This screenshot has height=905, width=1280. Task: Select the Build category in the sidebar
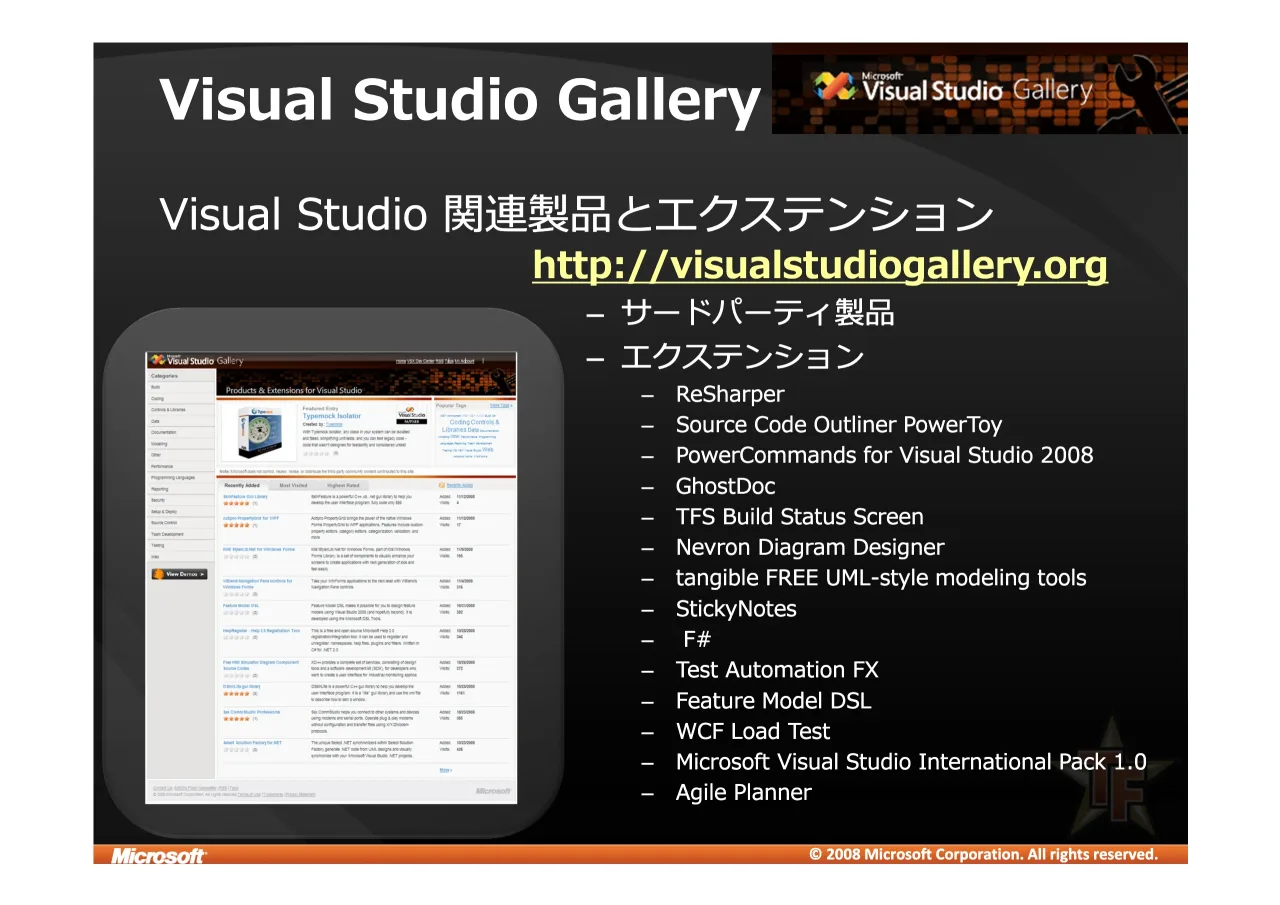click(x=181, y=387)
